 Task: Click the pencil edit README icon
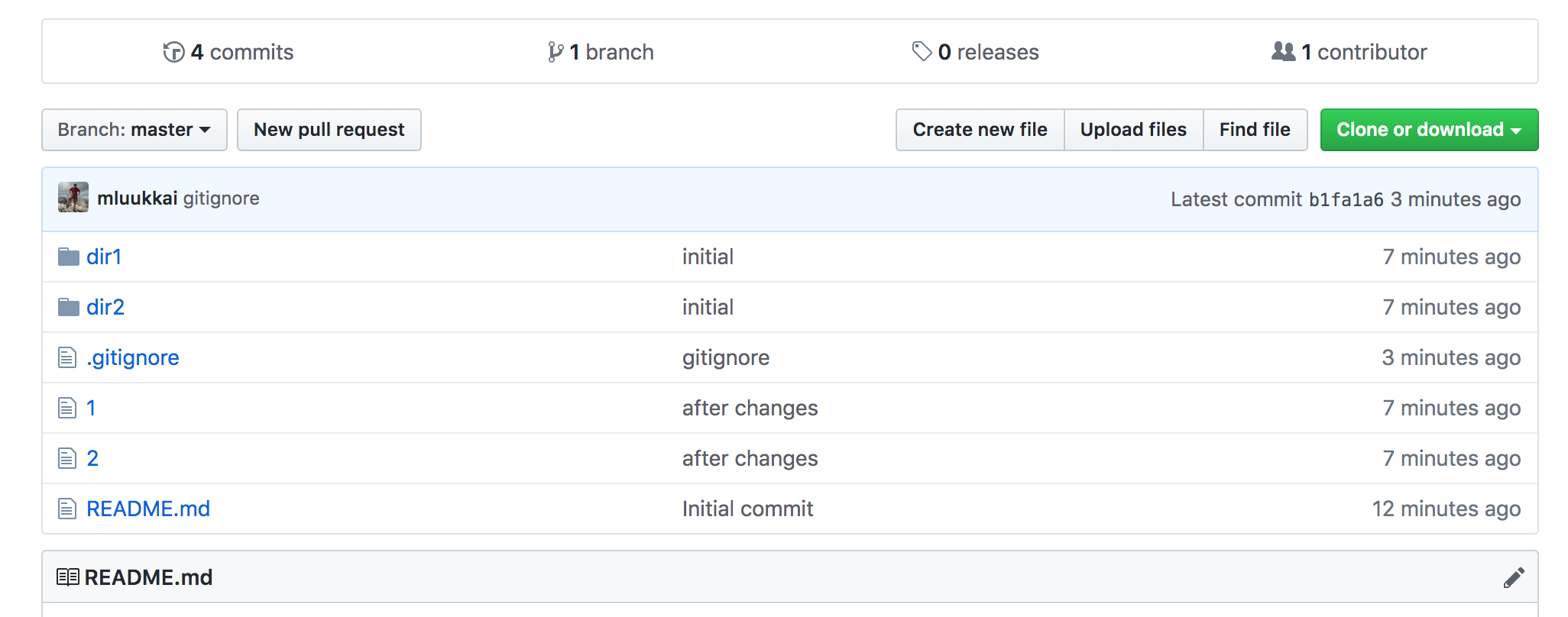[1513, 577]
